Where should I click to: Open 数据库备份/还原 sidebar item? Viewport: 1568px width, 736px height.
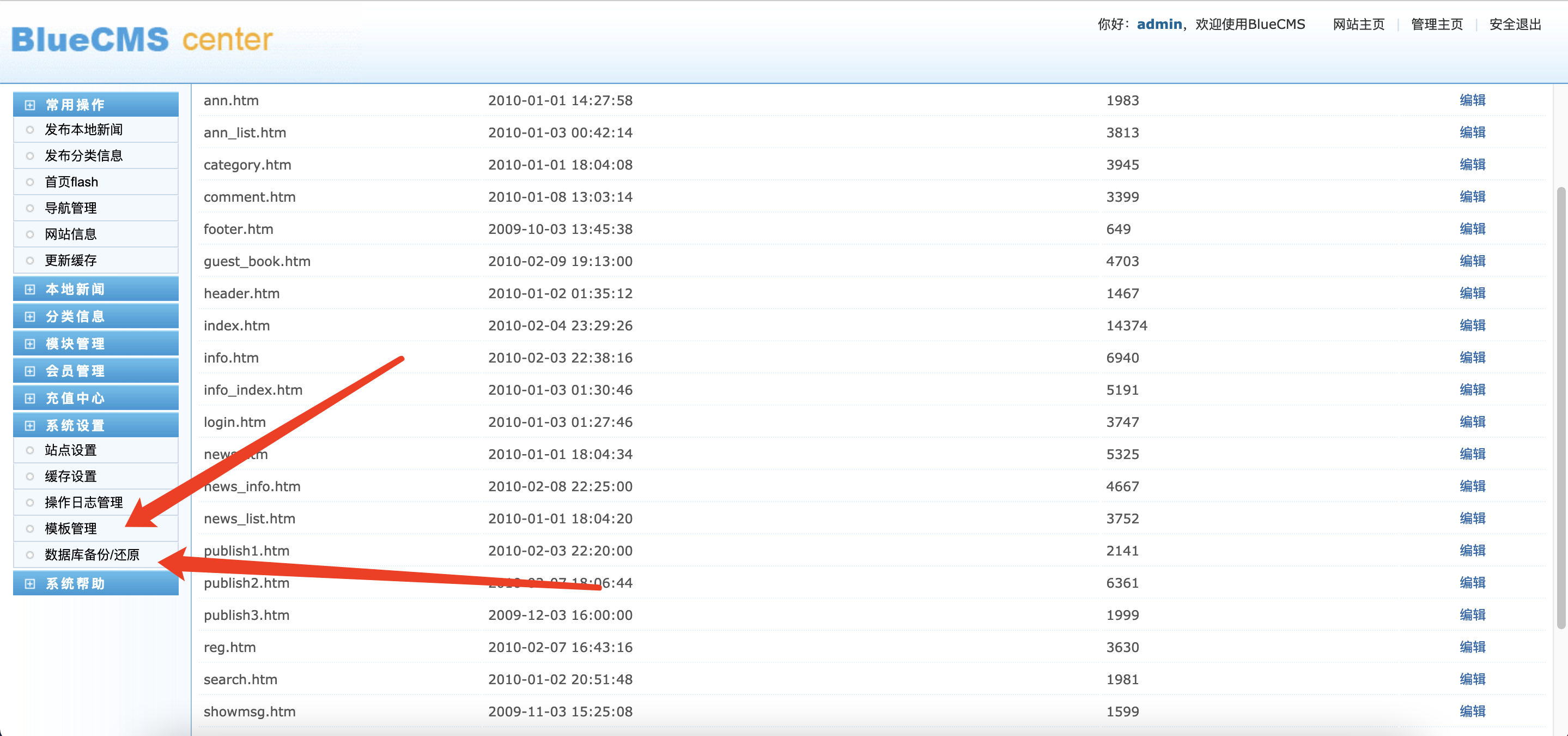pyautogui.click(x=92, y=554)
